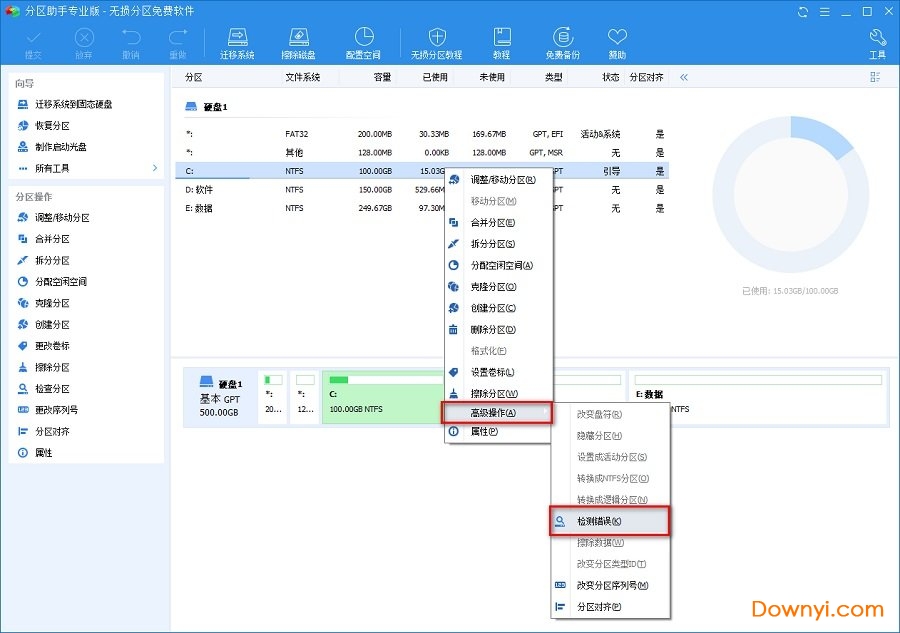The image size is (900, 633).
Task: Click 检查分区 in the left sidebar
Action: 52,388
